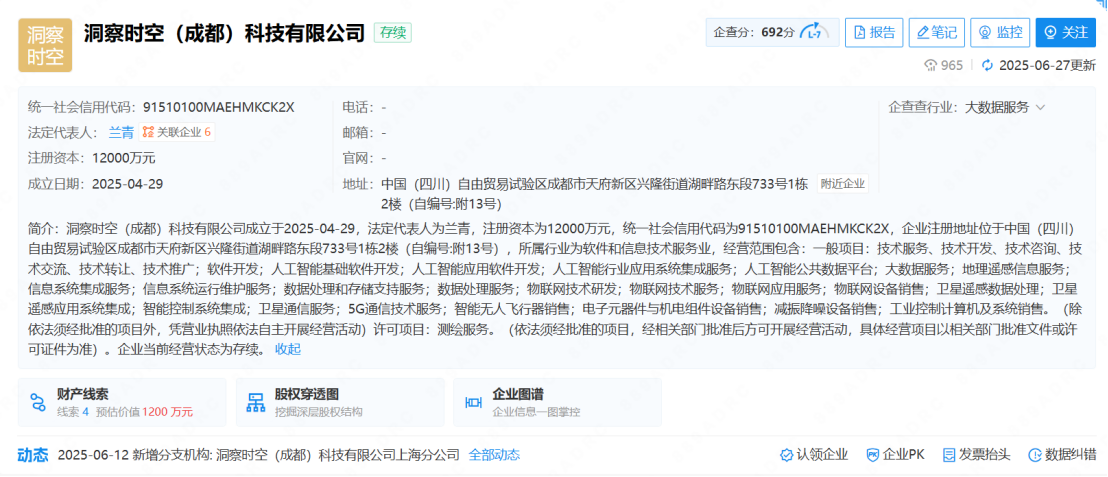Follow the company with 关注 button
The height and width of the screenshot is (477, 1108).
pyautogui.click(x=1066, y=33)
